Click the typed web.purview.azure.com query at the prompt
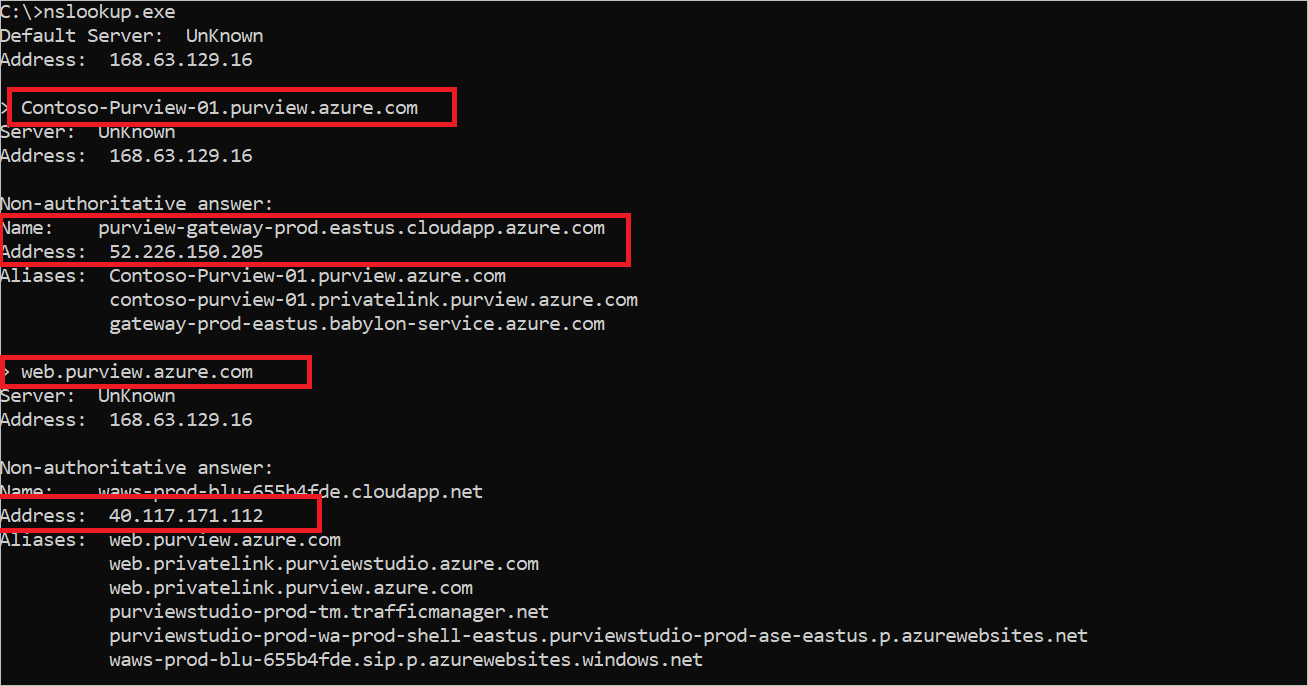 pyautogui.click(x=137, y=372)
